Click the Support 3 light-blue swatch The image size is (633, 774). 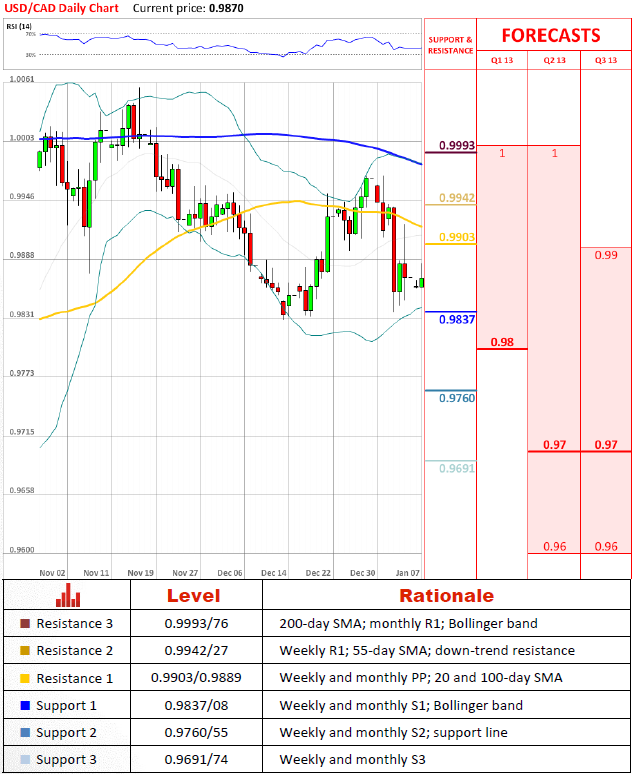(25, 760)
